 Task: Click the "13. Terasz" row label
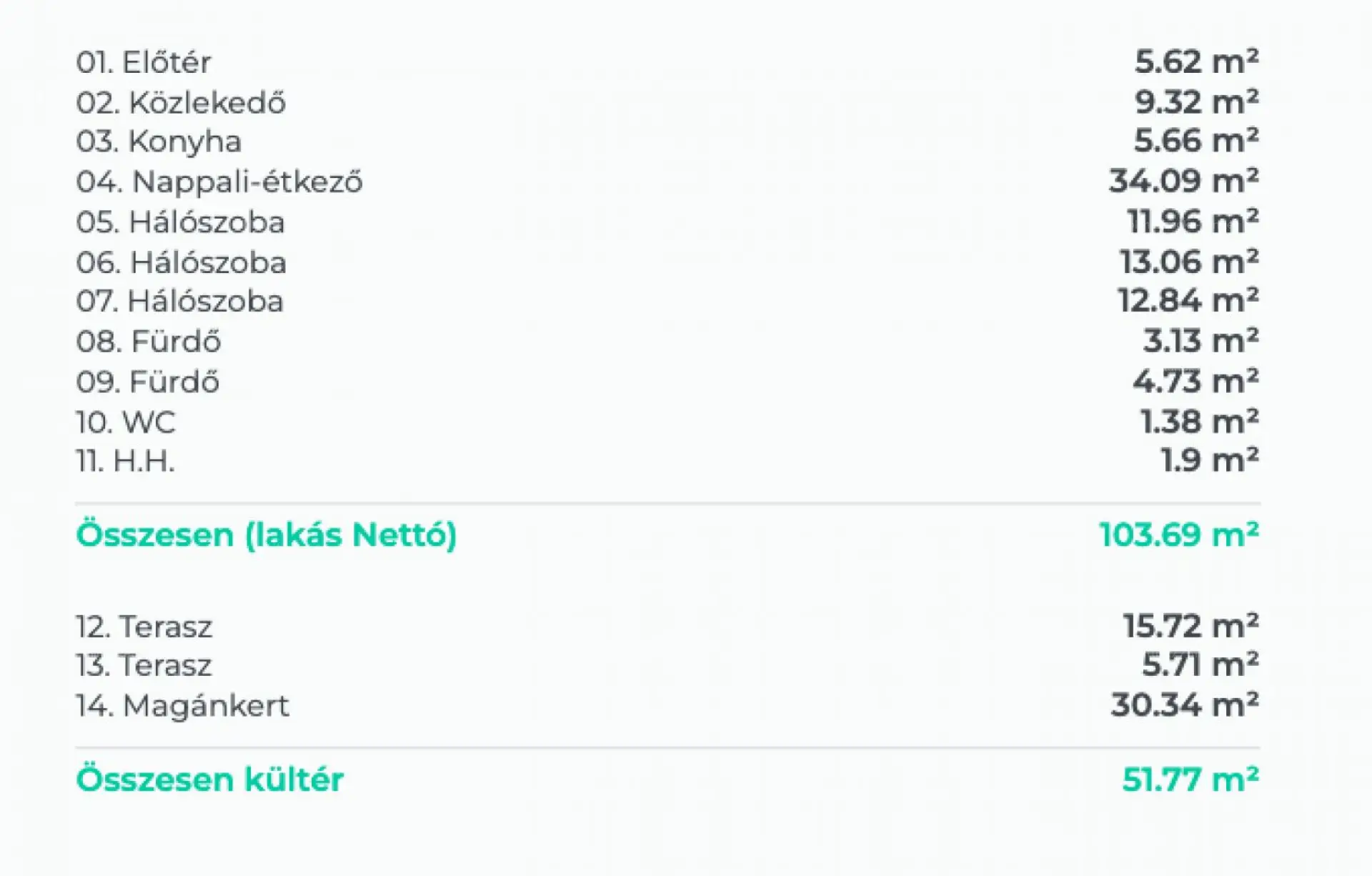144,666
